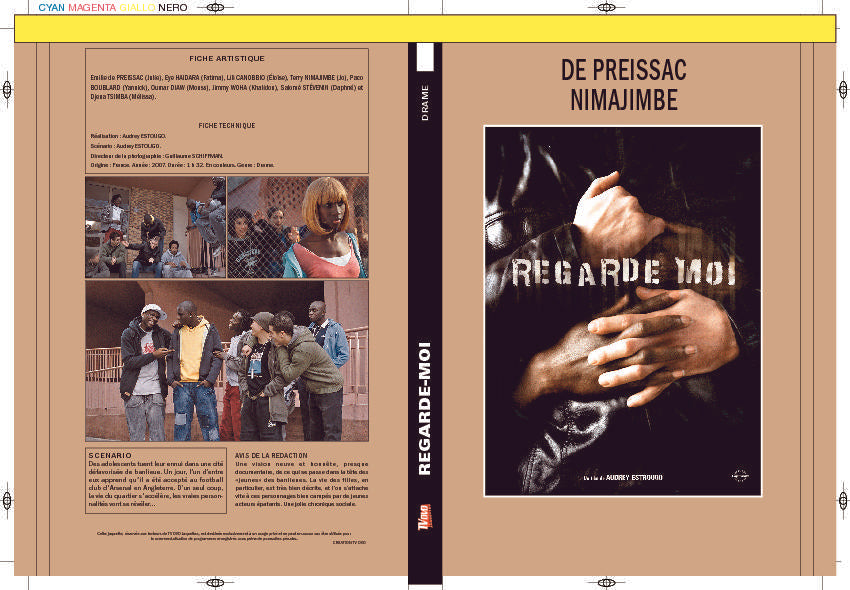Click the editorial review paragraph
This screenshot has height=590, width=850.
pos(301,484)
